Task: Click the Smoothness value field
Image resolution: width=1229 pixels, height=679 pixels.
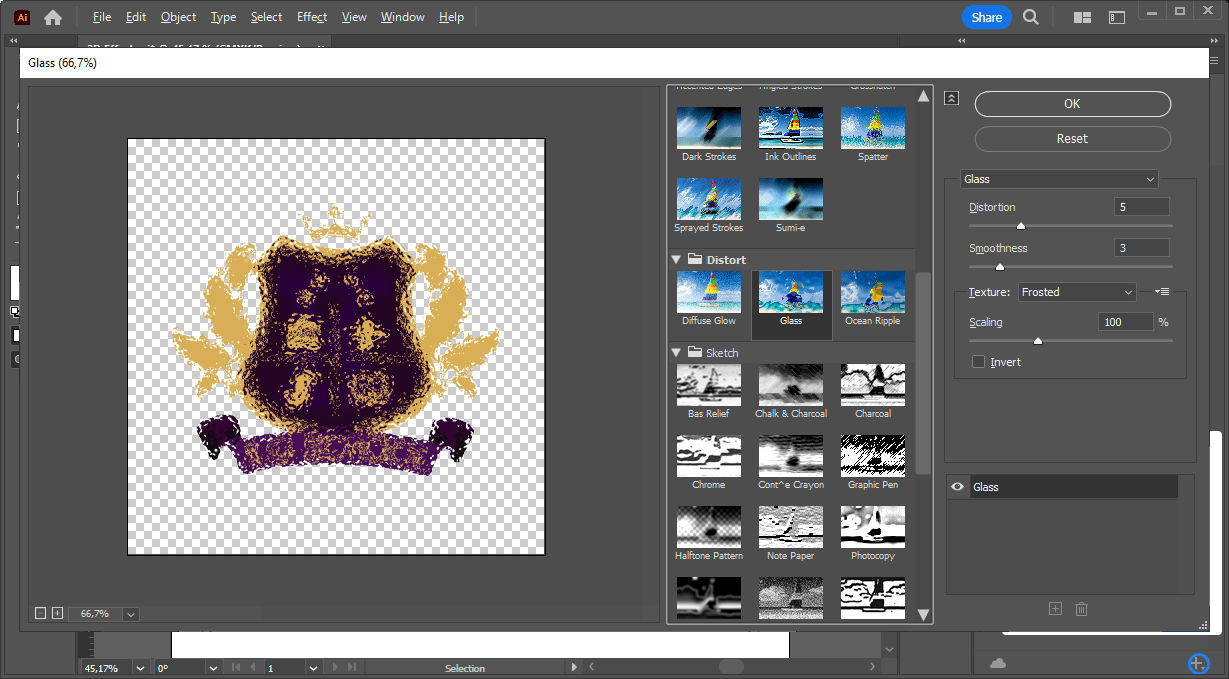Action: tap(1142, 248)
